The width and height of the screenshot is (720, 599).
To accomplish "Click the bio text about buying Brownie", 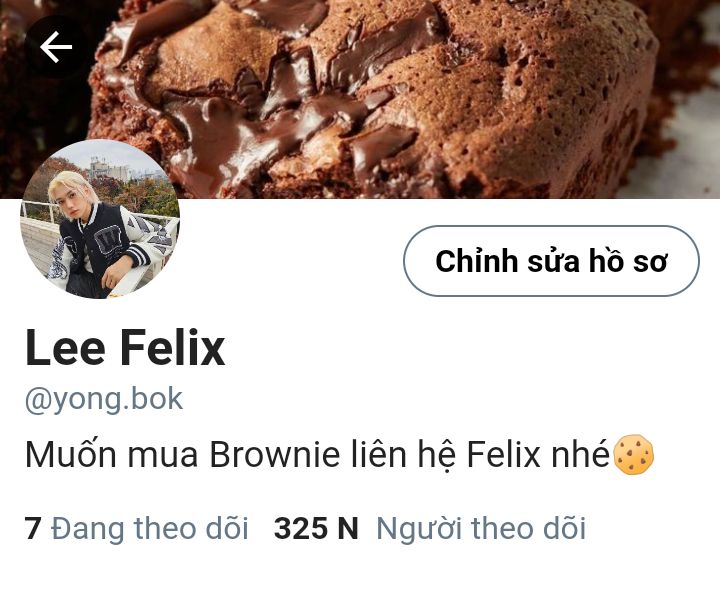I will [339, 454].
